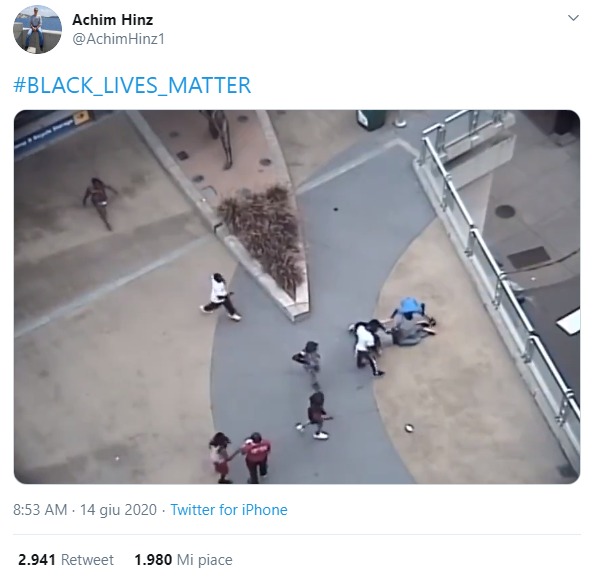Click the running figure at video's left

coord(99,203)
